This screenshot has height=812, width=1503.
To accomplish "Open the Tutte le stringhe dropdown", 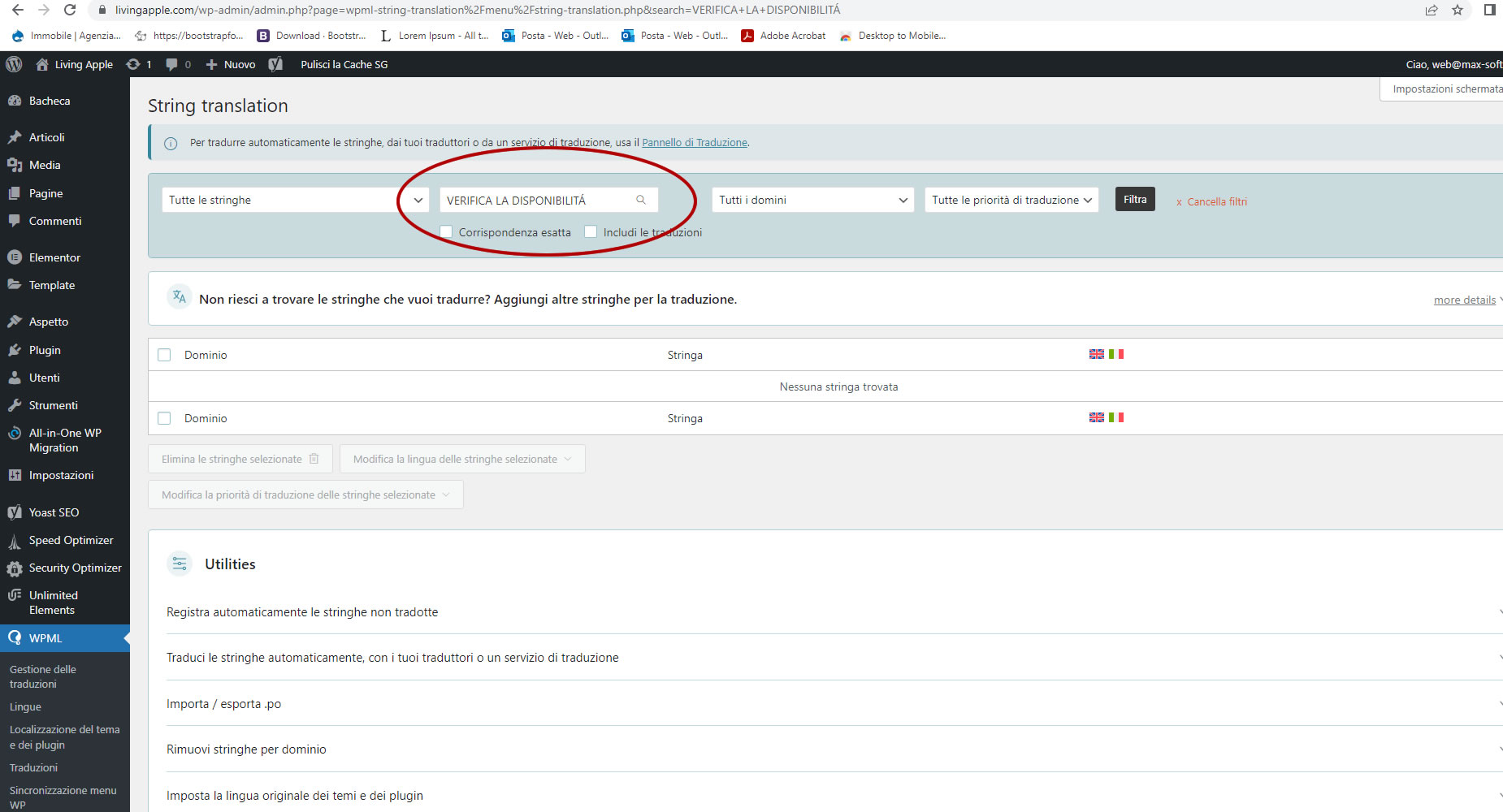I will click(296, 200).
